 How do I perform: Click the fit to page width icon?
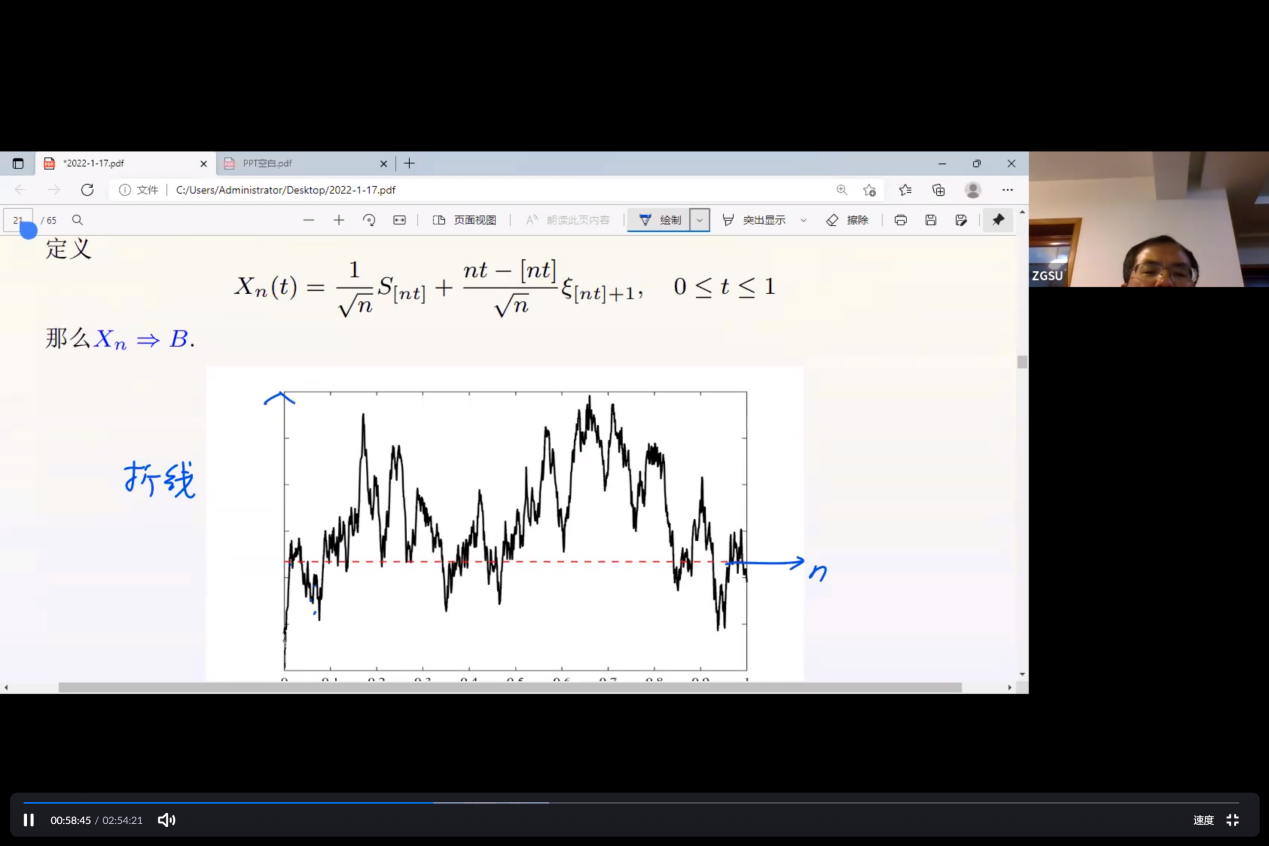click(x=399, y=220)
